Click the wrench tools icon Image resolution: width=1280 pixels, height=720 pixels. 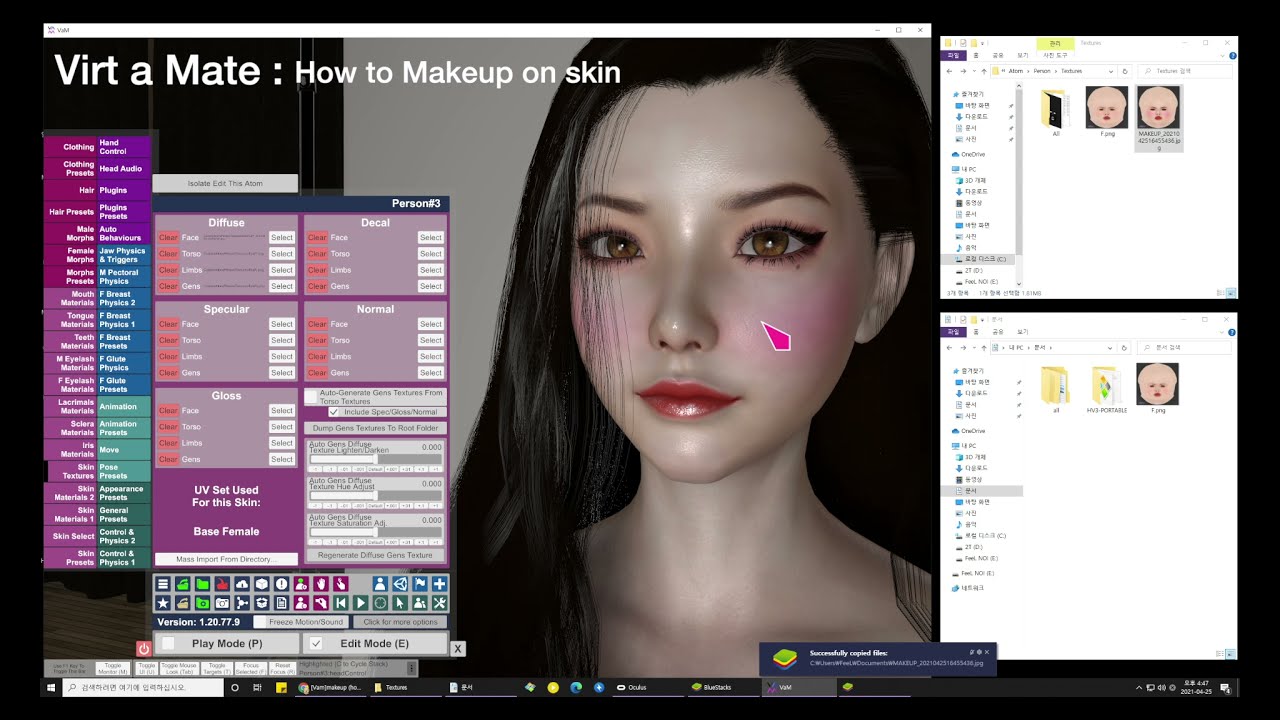point(440,603)
